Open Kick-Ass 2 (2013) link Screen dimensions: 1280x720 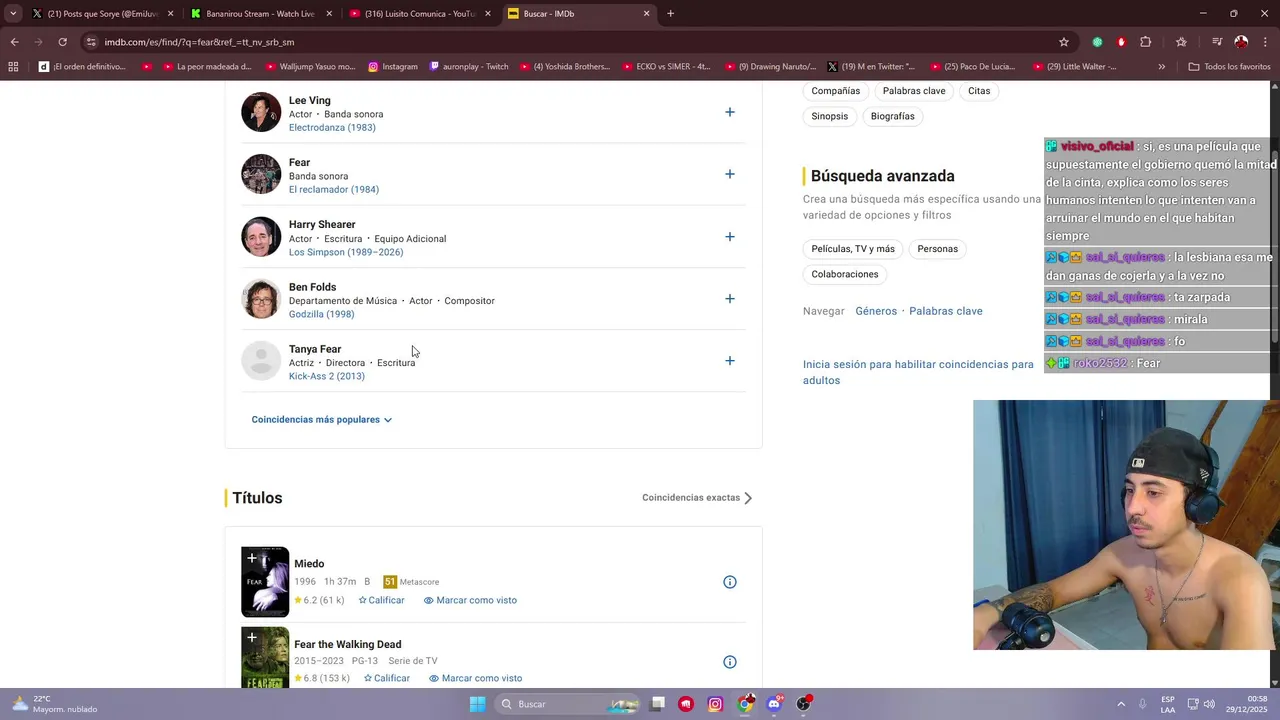coord(327,376)
